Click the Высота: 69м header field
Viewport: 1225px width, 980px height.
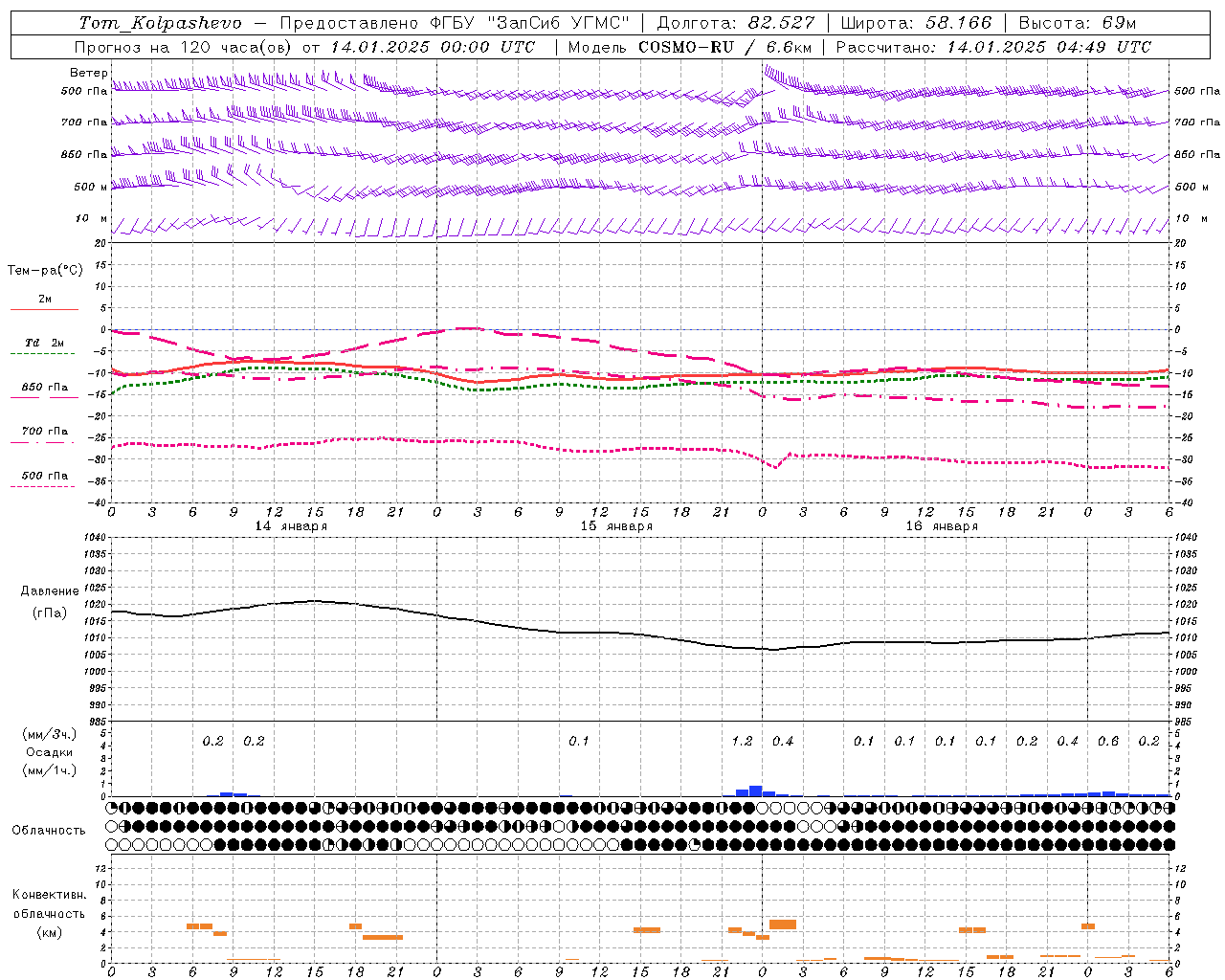point(1078,23)
